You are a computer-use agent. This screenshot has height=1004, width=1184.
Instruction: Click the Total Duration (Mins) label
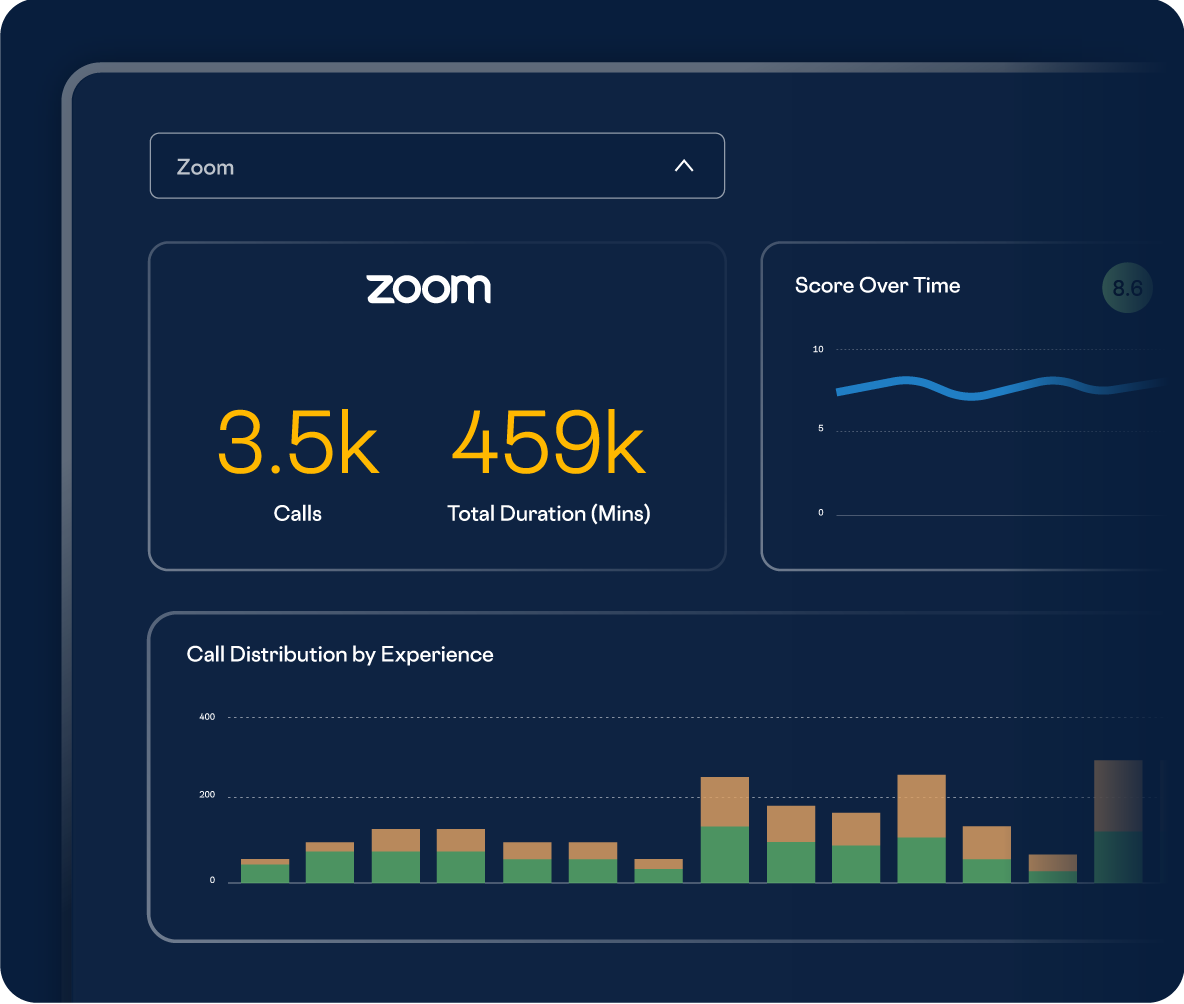pyautogui.click(x=548, y=514)
